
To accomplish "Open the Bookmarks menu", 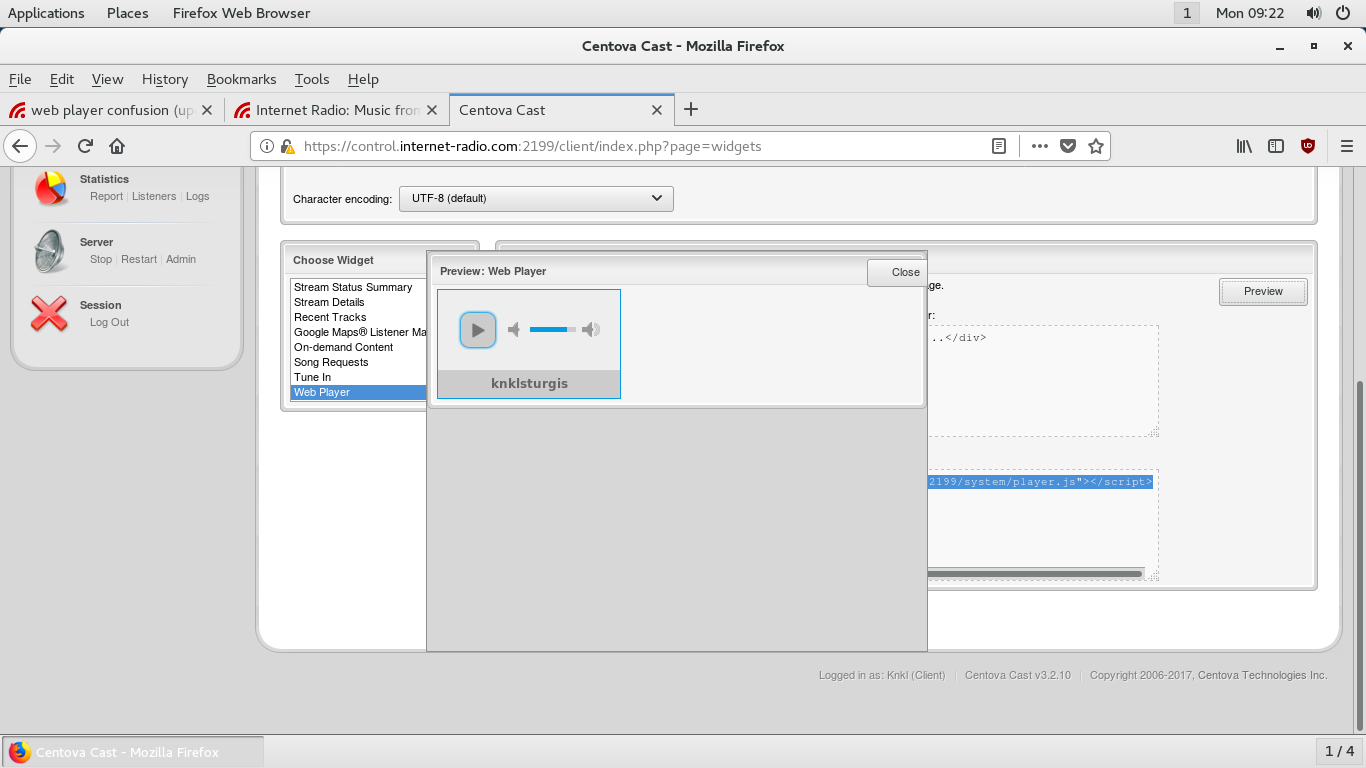I will pyautogui.click(x=241, y=79).
